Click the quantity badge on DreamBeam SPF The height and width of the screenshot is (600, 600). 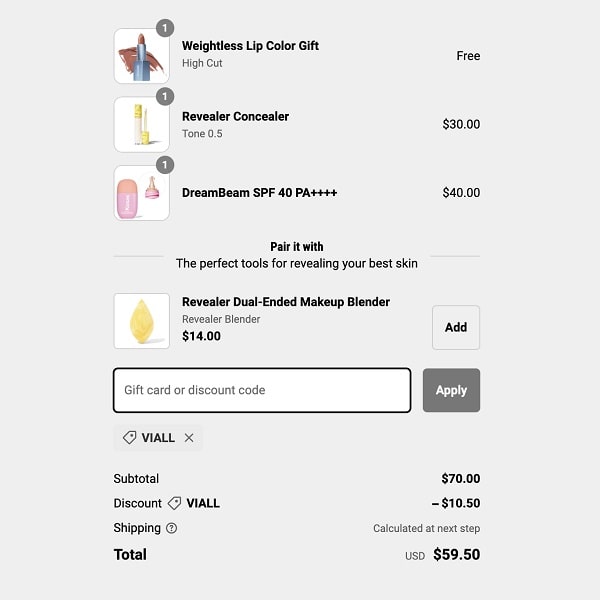(x=165, y=165)
